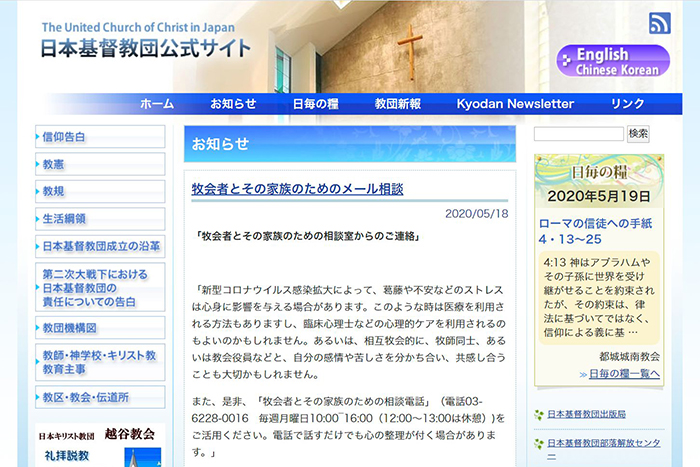This screenshot has width=700, height=467.
Task: Click the green leaf icon beside 部落解放センター
Action: pos(539,443)
